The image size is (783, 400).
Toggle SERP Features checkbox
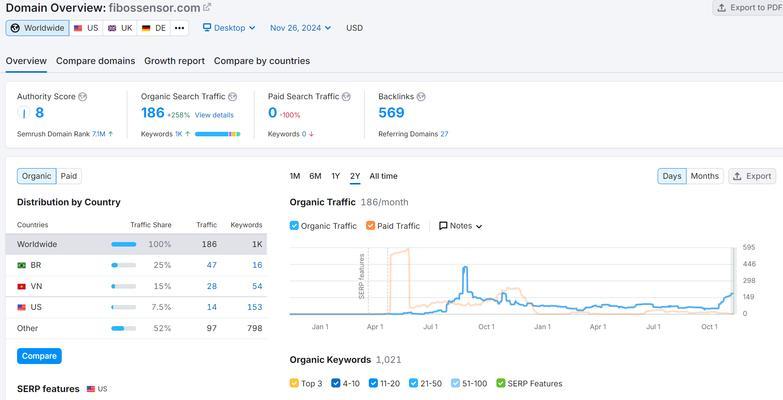click(500, 384)
